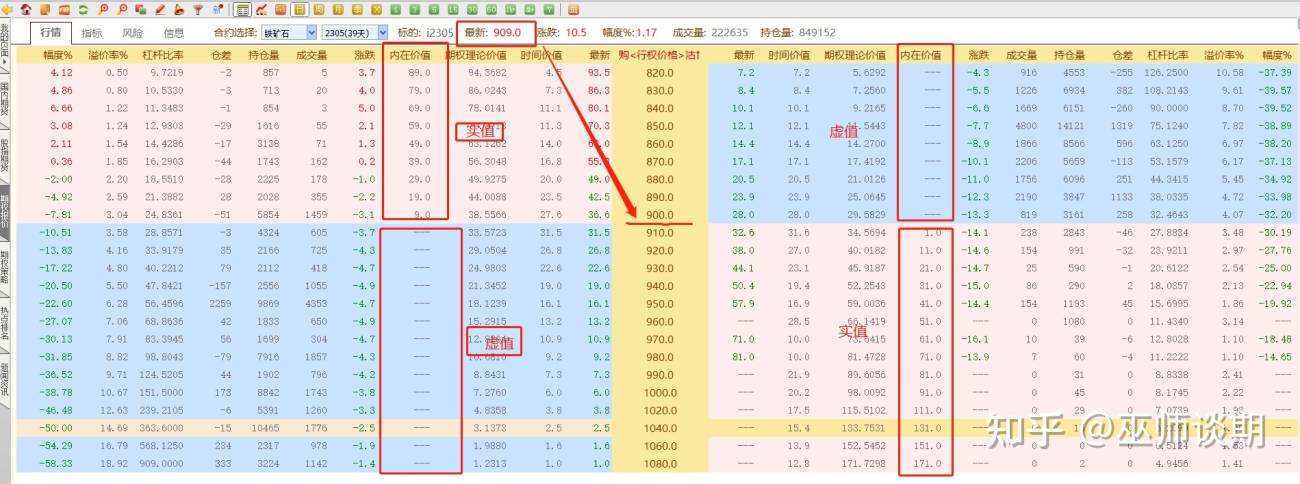Screen dimensions: 1300x484
Task: Click the green refresh icon
Action: click(x=82, y=9)
